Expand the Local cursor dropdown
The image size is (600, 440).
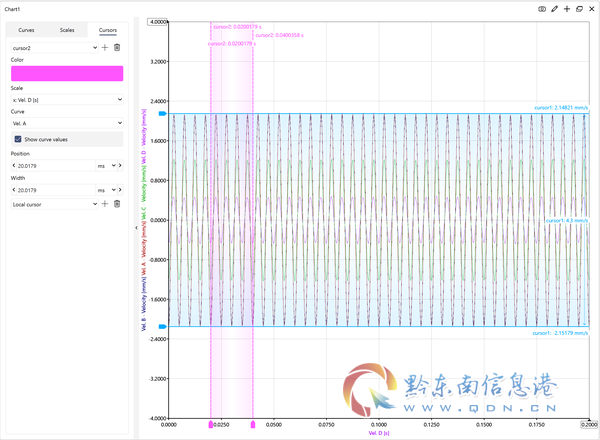[x=55, y=204]
